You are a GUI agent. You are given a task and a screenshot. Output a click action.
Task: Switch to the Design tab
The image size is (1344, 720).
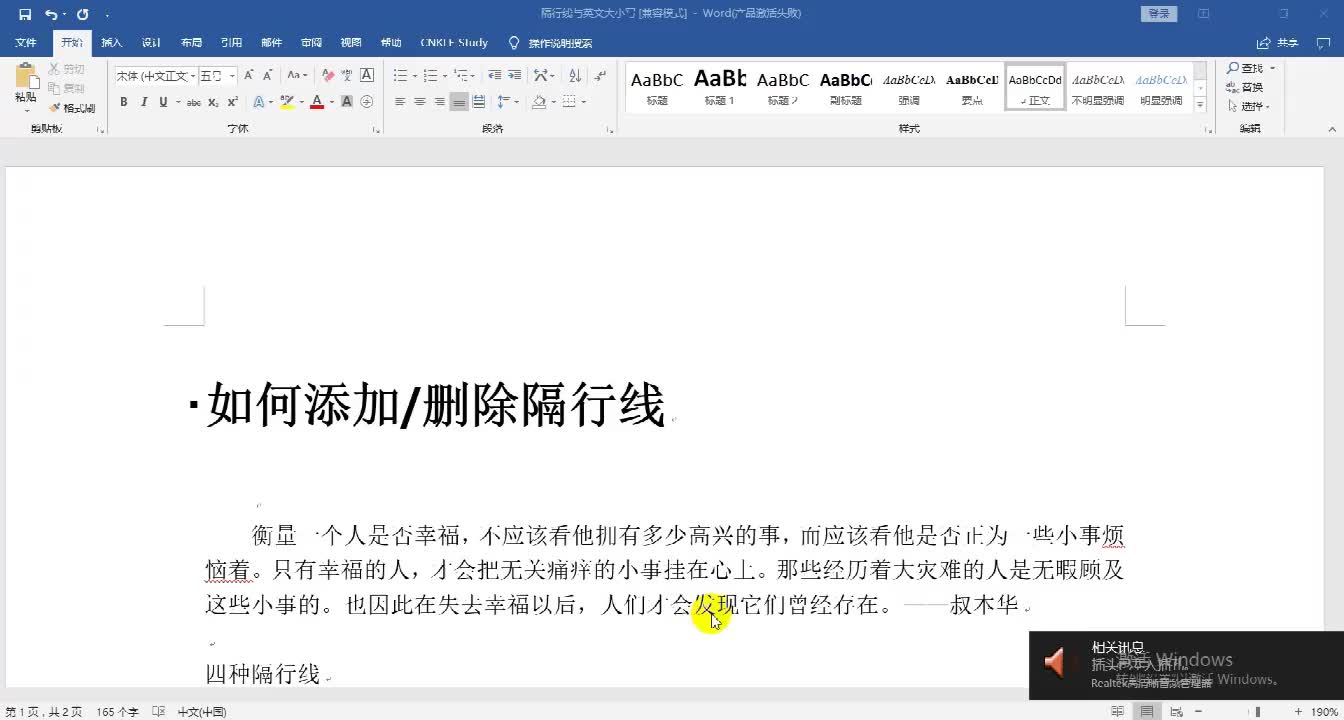click(151, 43)
